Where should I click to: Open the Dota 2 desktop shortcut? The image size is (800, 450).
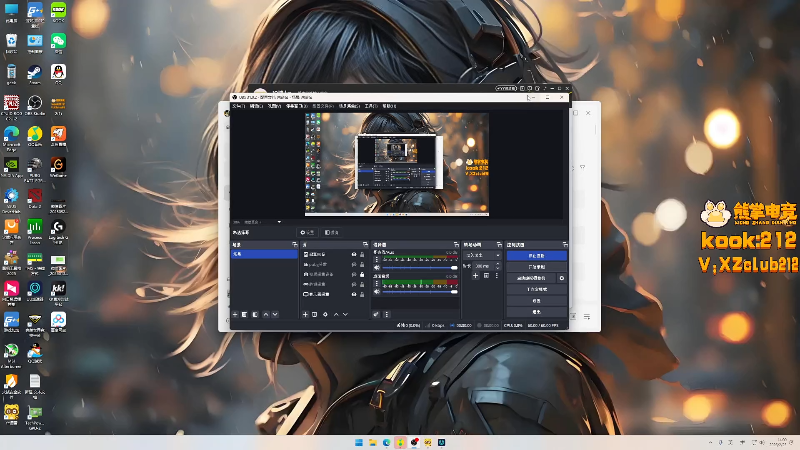click(x=35, y=198)
